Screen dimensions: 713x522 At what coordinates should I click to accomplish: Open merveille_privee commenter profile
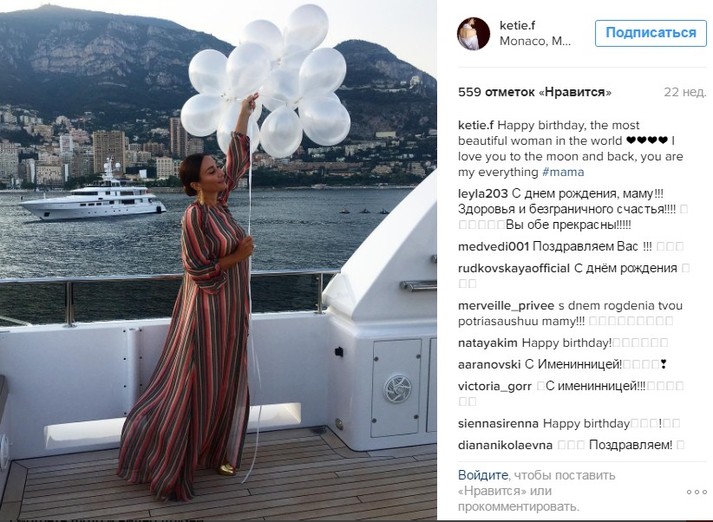click(x=506, y=306)
